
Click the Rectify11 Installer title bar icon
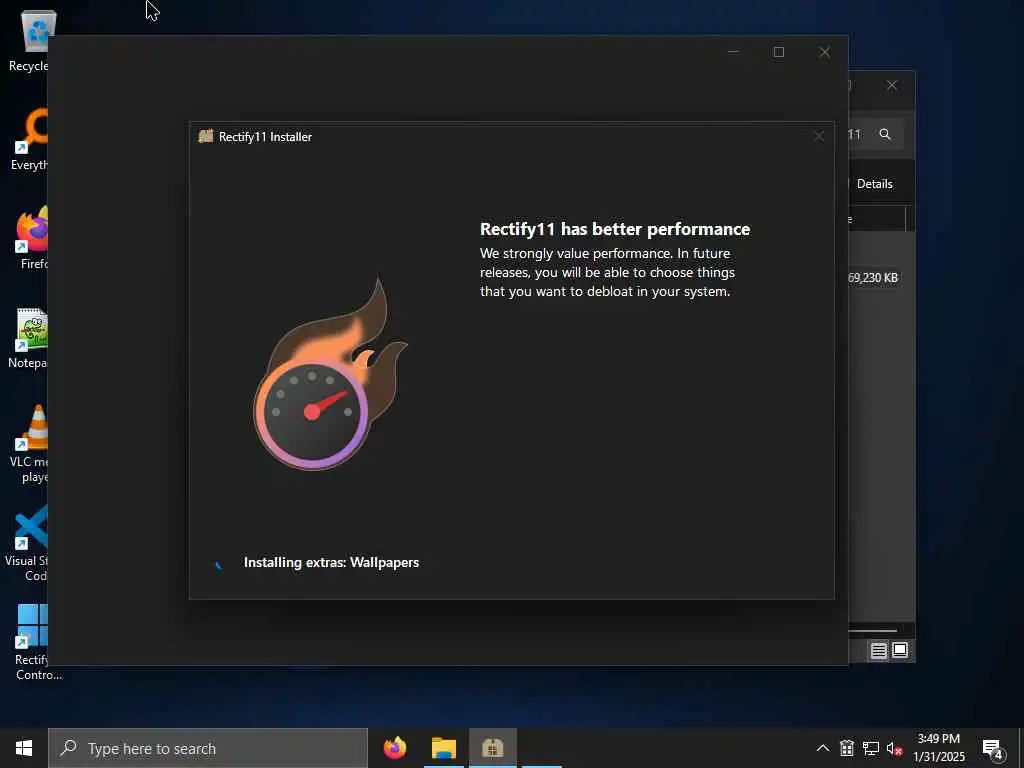coord(206,136)
